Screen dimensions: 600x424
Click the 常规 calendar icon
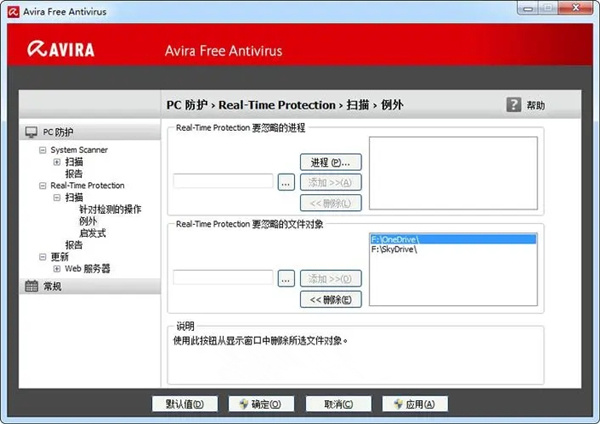click(x=31, y=286)
